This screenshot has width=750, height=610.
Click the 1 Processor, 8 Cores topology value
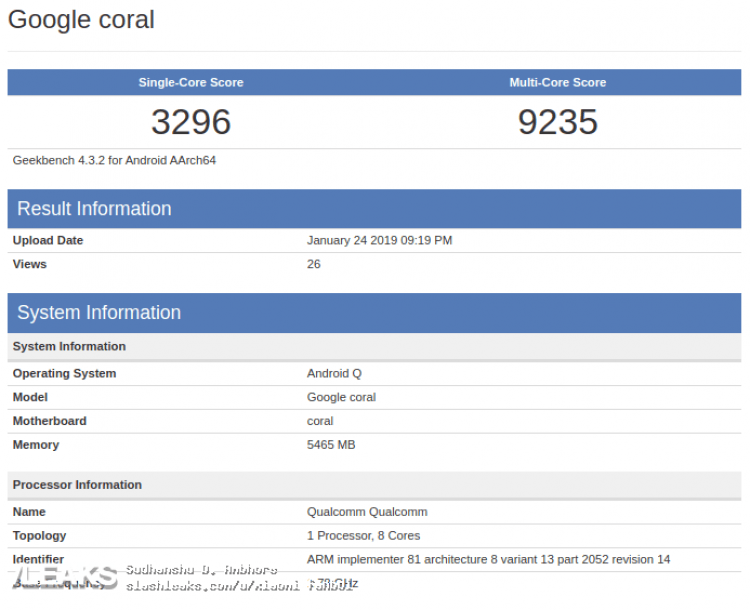point(363,536)
